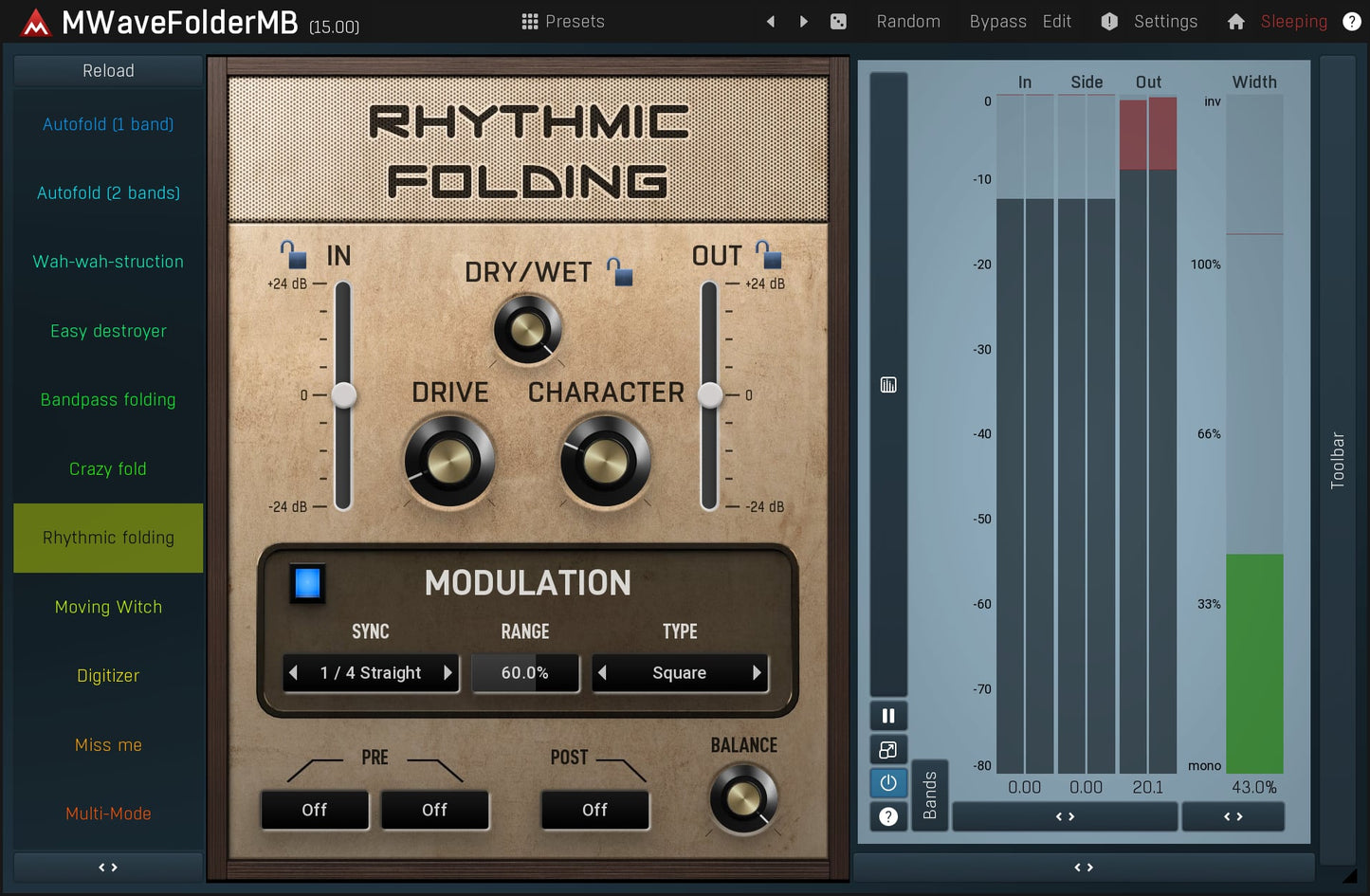The width and height of the screenshot is (1370, 896).
Task: Expand the vertical Toolbar panel
Action: click(x=1337, y=460)
